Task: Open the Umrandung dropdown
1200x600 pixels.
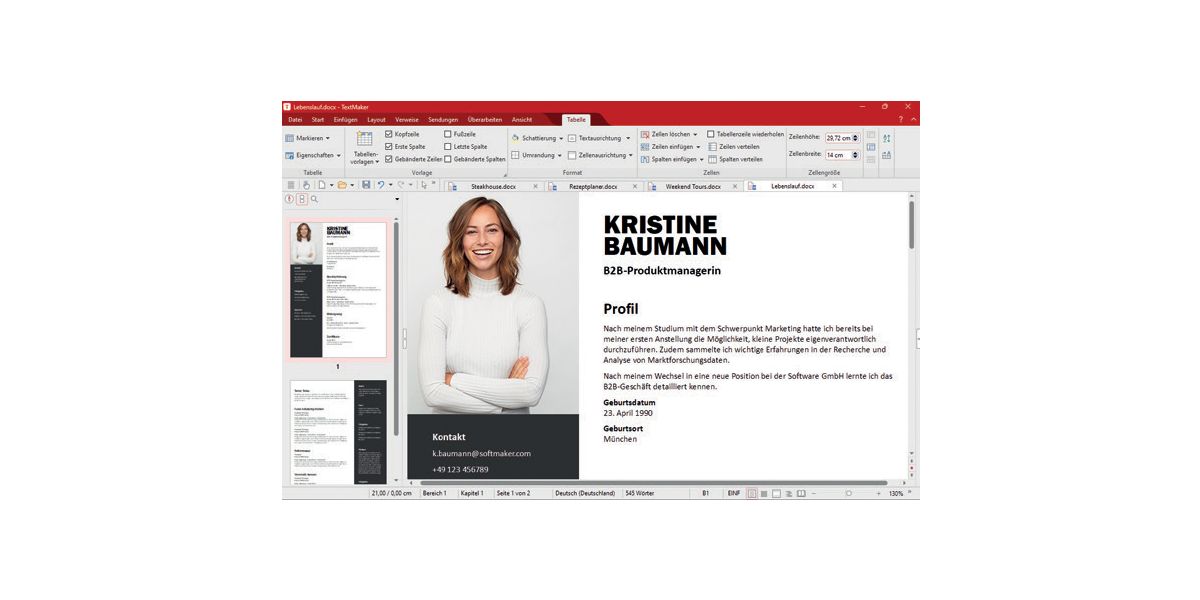Action: click(536, 155)
